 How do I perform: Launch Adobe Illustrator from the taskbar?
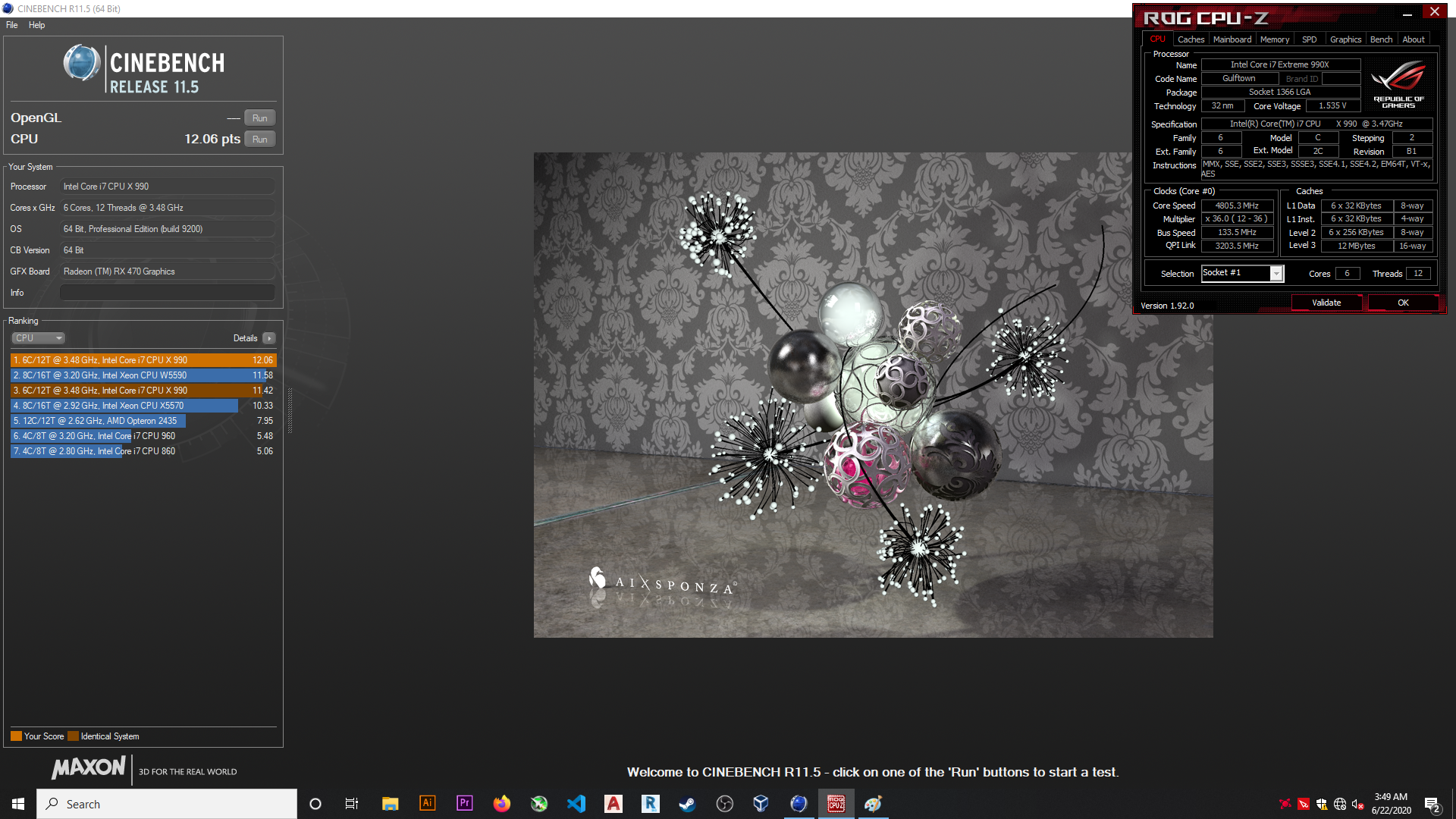pos(427,804)
